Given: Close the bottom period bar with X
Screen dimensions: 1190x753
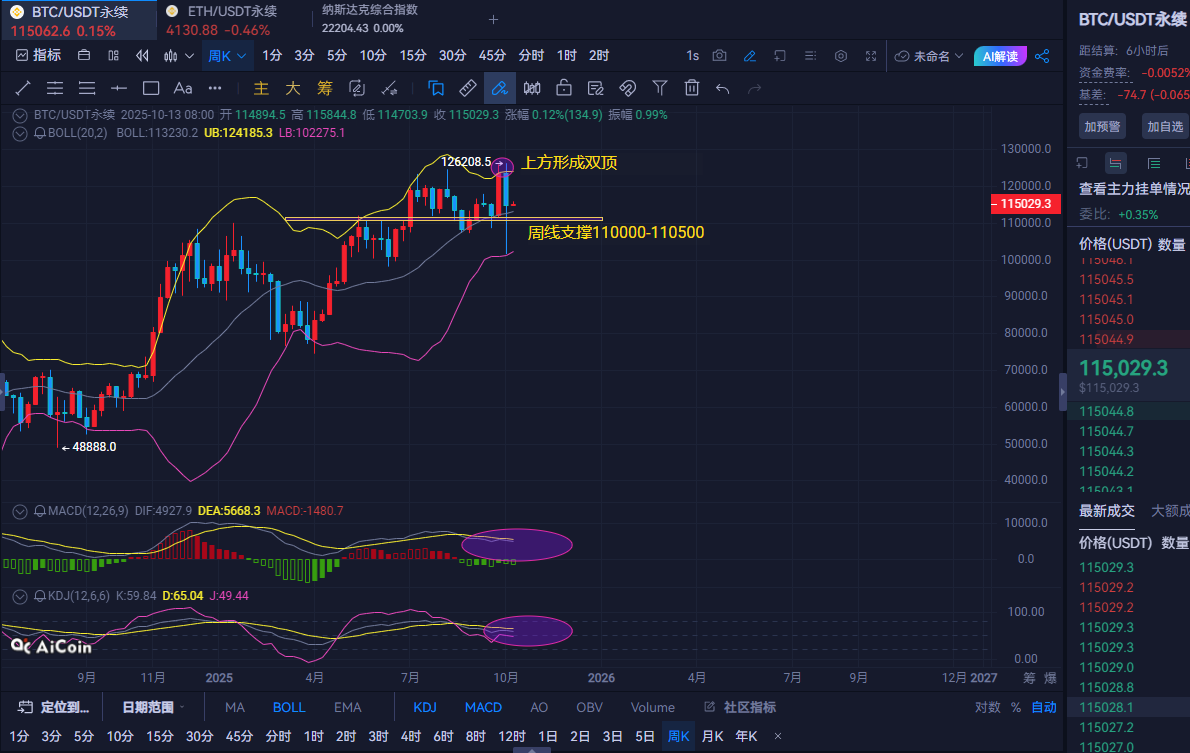Looking at the screenshot, I should click(x=778, y=736).
